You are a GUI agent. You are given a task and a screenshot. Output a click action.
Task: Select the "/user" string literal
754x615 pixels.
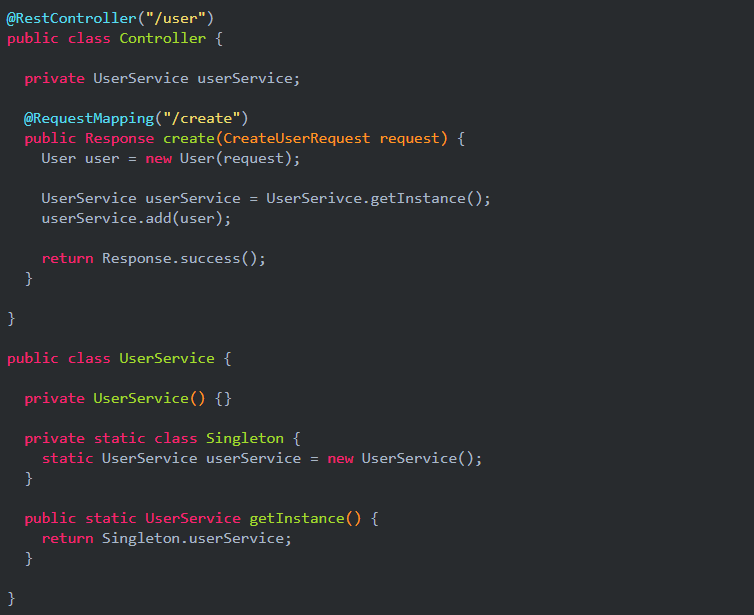click(x=176, y=18)
